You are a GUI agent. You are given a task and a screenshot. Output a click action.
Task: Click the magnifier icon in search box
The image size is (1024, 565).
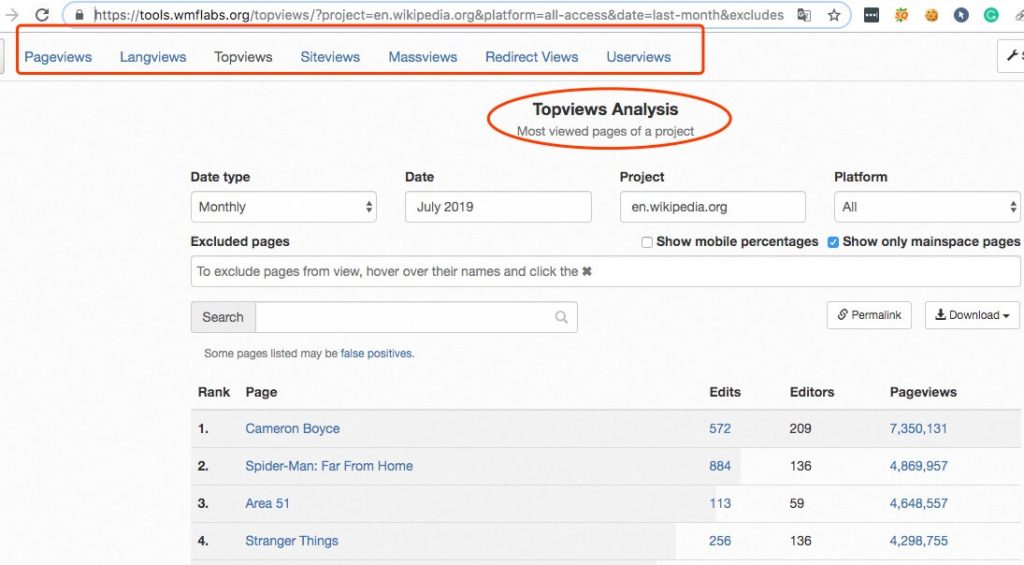(x=562, y=317)
